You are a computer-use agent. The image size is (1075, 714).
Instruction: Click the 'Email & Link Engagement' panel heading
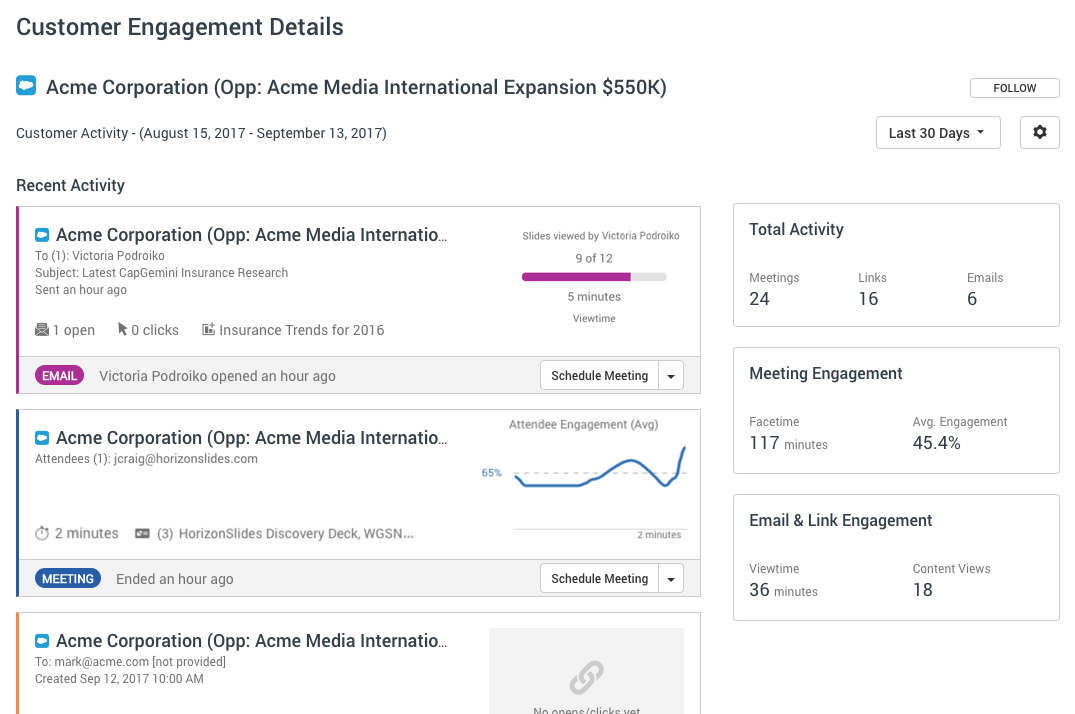(841, 521)
